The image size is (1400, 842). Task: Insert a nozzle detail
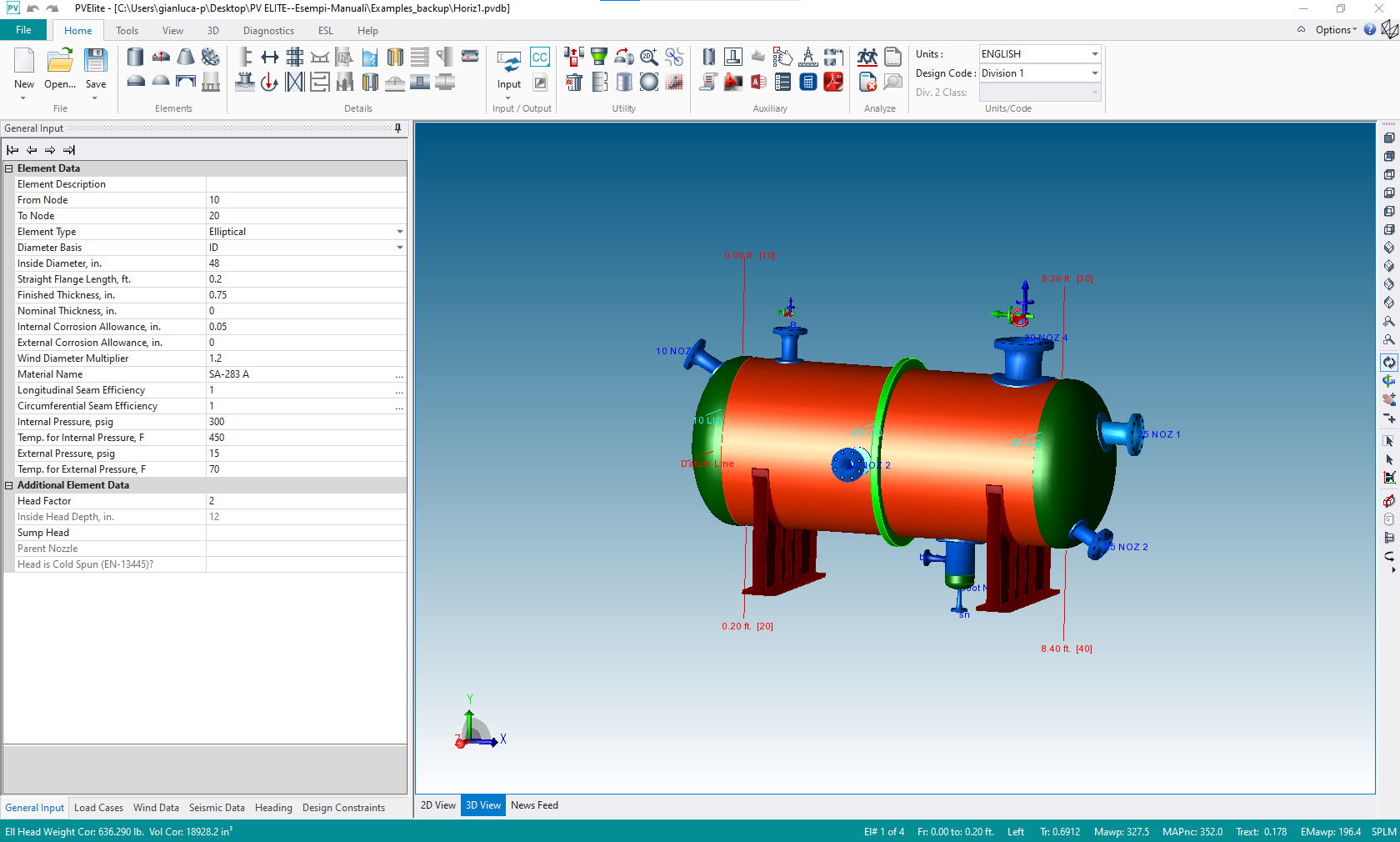point(245,82)
